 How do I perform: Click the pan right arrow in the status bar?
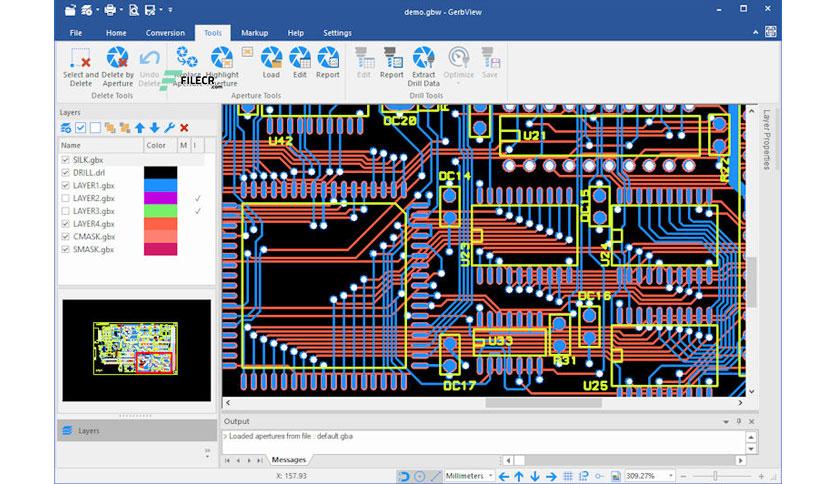551,476
